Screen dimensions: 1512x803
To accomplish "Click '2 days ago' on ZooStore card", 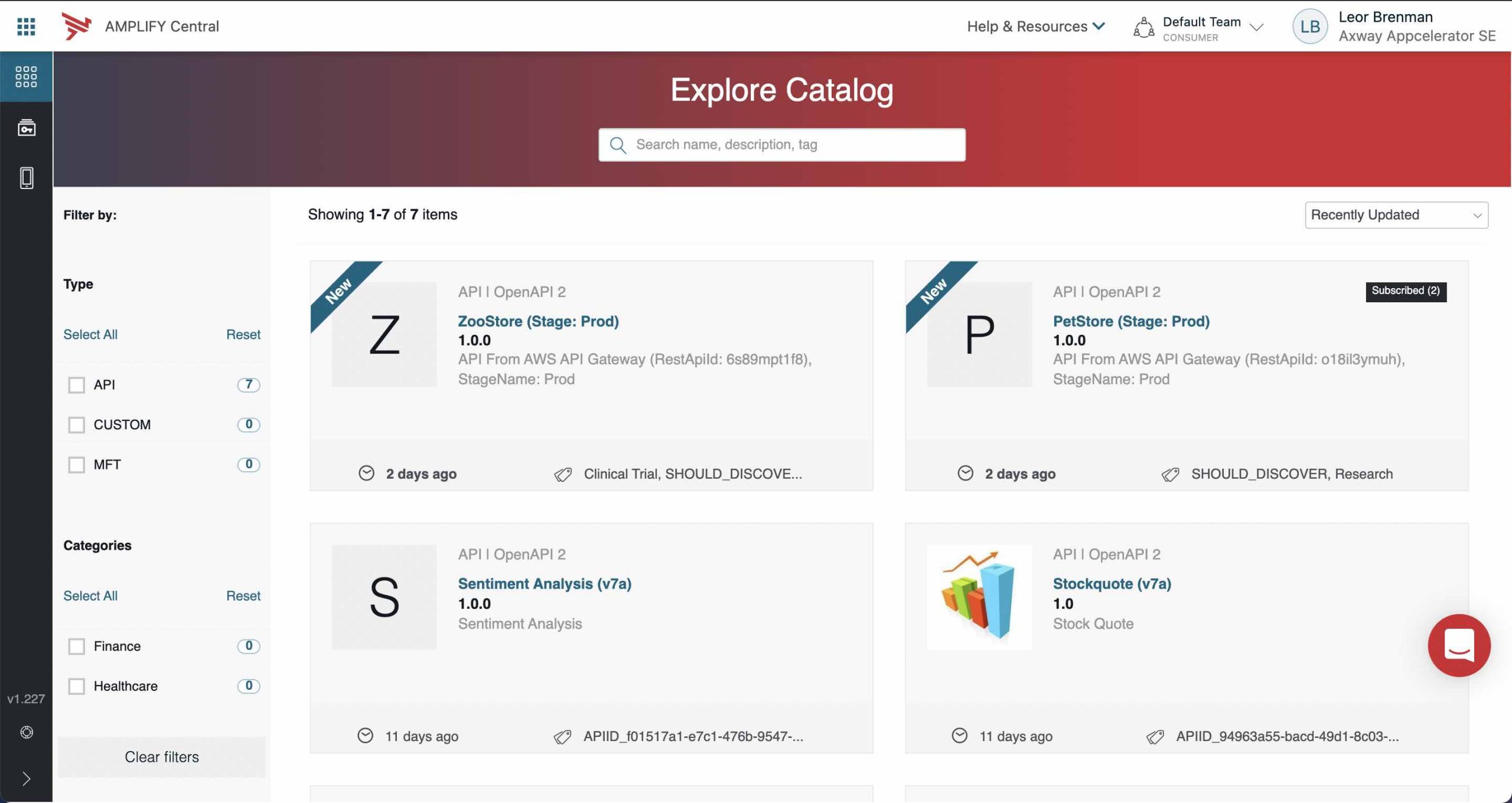I will (x=421, y=474).
